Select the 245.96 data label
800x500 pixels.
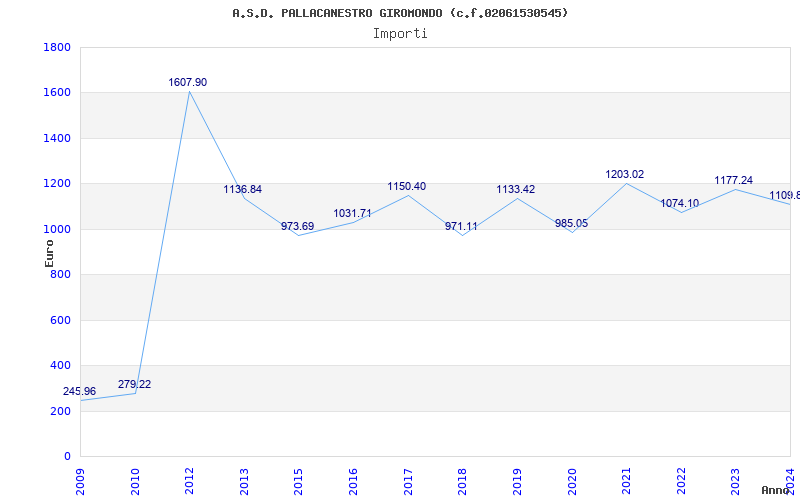[79, 391]
